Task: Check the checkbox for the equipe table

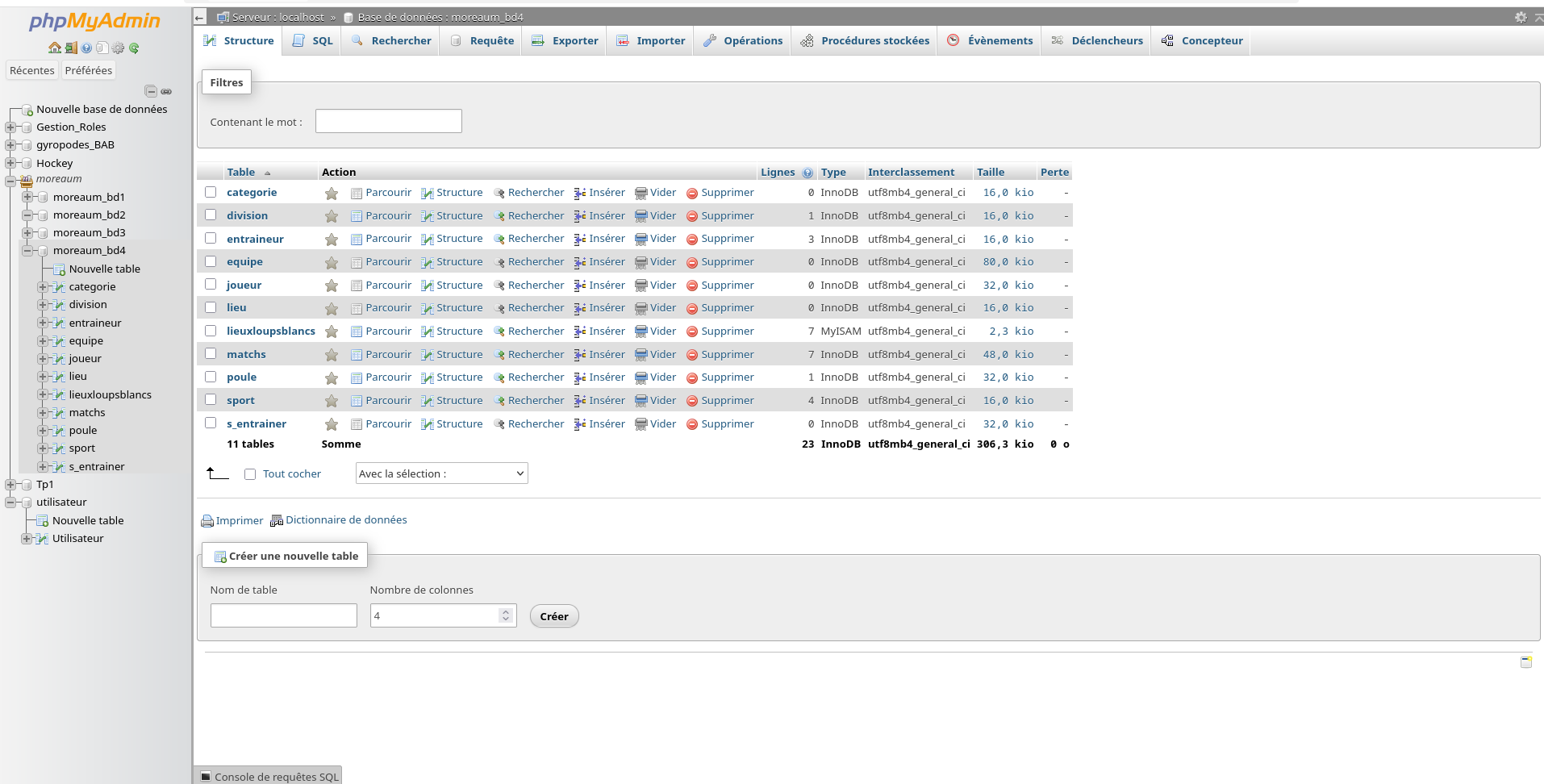Action: pyautogui.click(x=211, y=261)
